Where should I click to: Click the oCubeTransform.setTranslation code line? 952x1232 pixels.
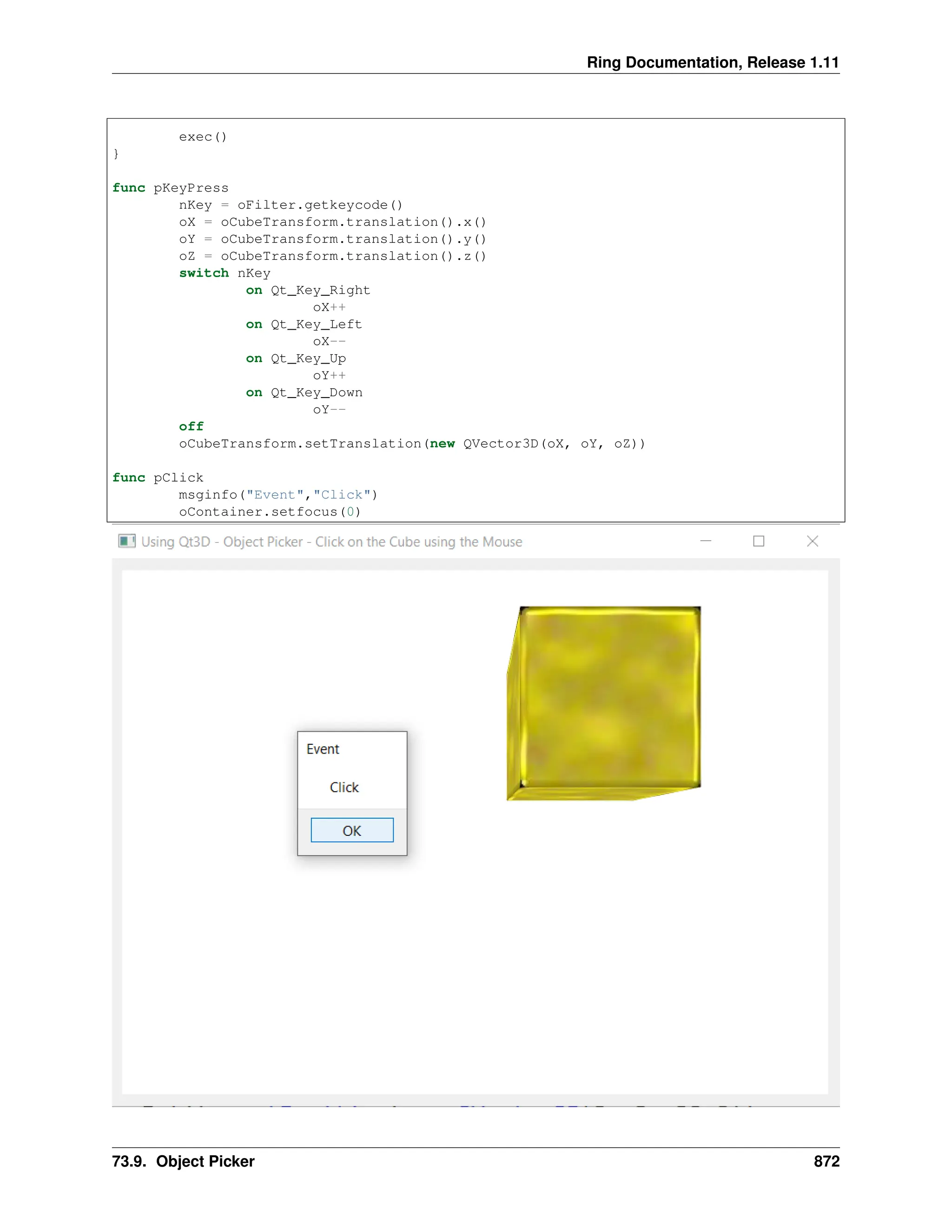[x=412, y=444]
